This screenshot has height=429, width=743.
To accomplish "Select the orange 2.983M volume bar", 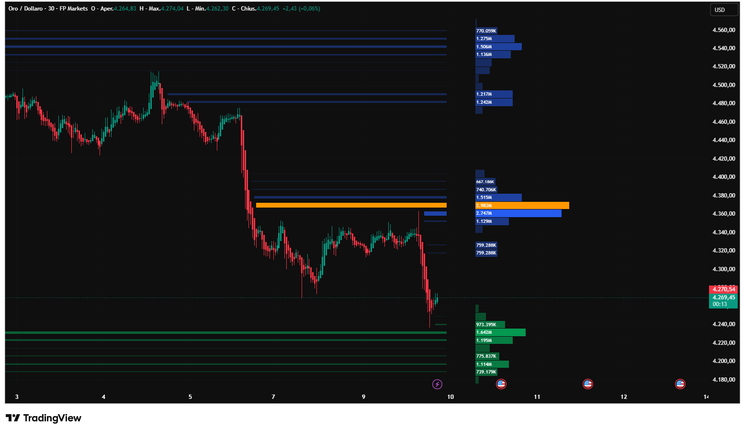I will pos(522,206).
